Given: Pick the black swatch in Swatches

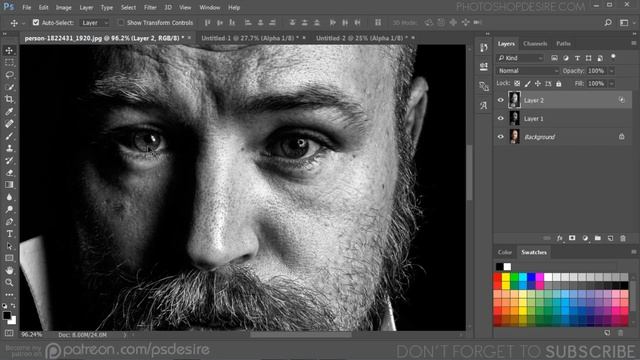Looking at the screenshot, I should (499, 267).
